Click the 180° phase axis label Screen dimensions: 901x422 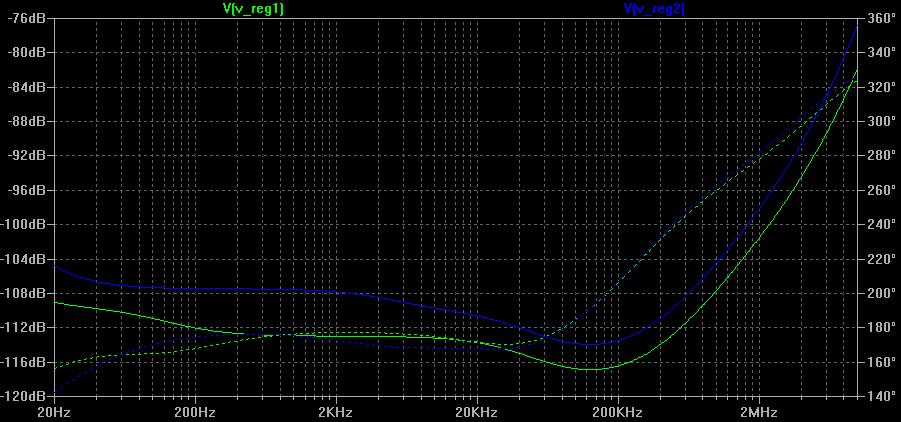(x=881, y=327)
